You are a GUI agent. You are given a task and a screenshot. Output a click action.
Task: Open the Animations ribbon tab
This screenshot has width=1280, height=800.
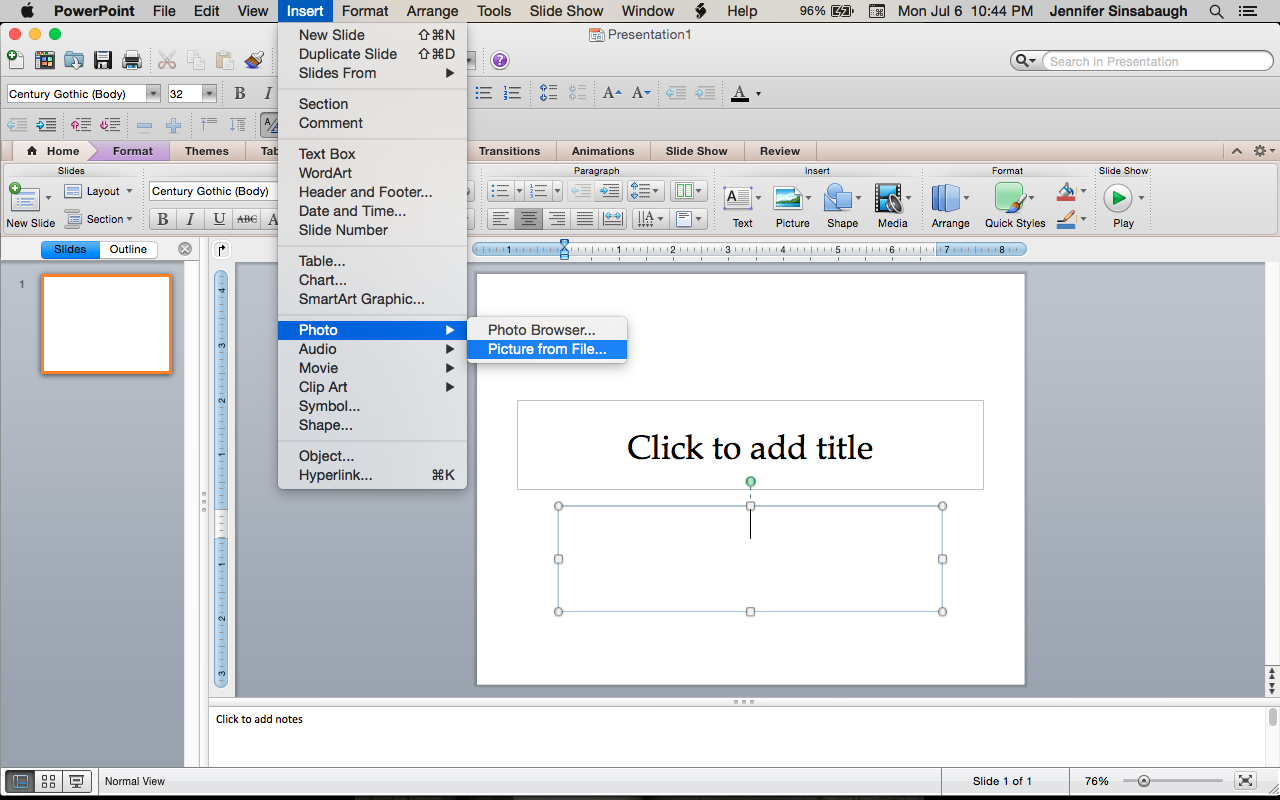[603, 151]
